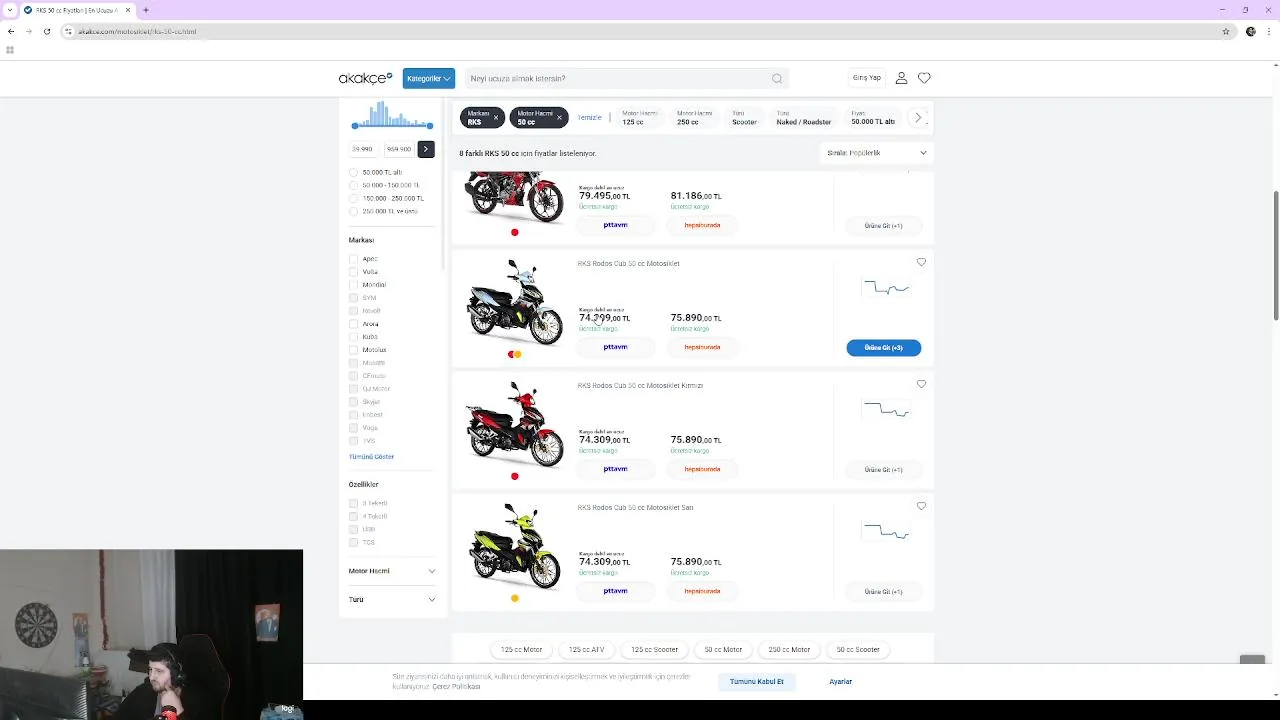Select 250.000 TL ve üzeri radio
This screenshot has height=720, width=1280.
click(x=353, y=211)
